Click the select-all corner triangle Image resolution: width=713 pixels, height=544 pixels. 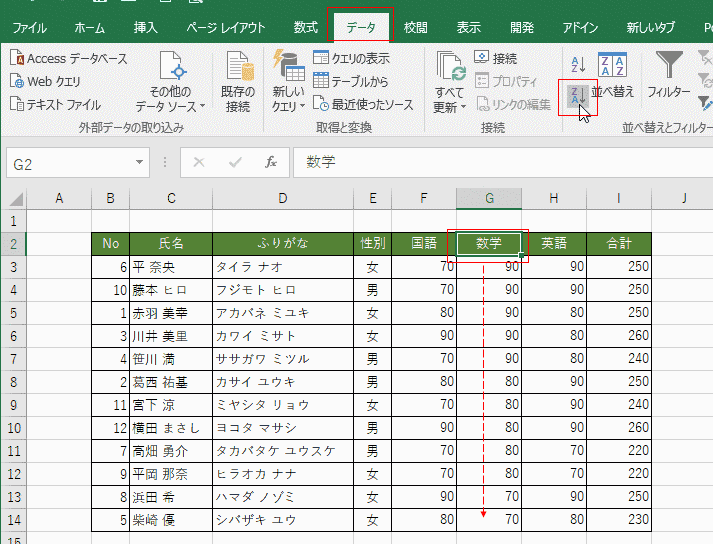point(15,199)
